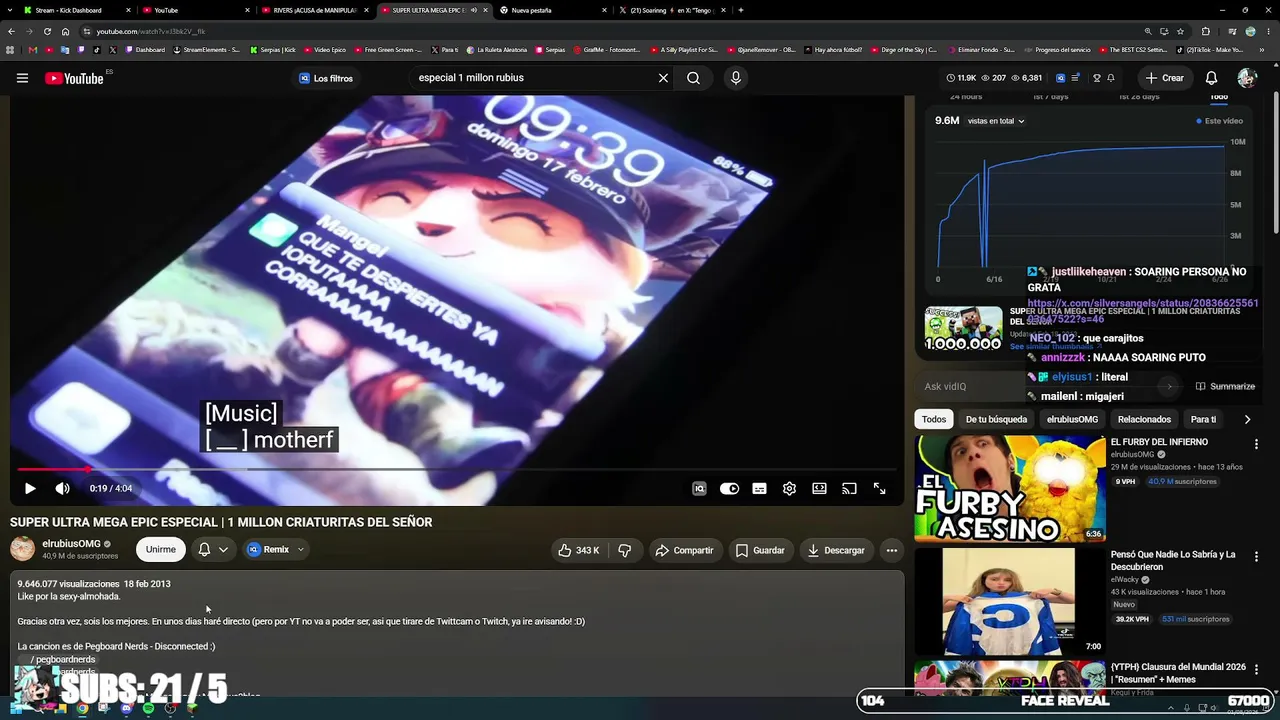Share the video via Compartir

(684, 550)
